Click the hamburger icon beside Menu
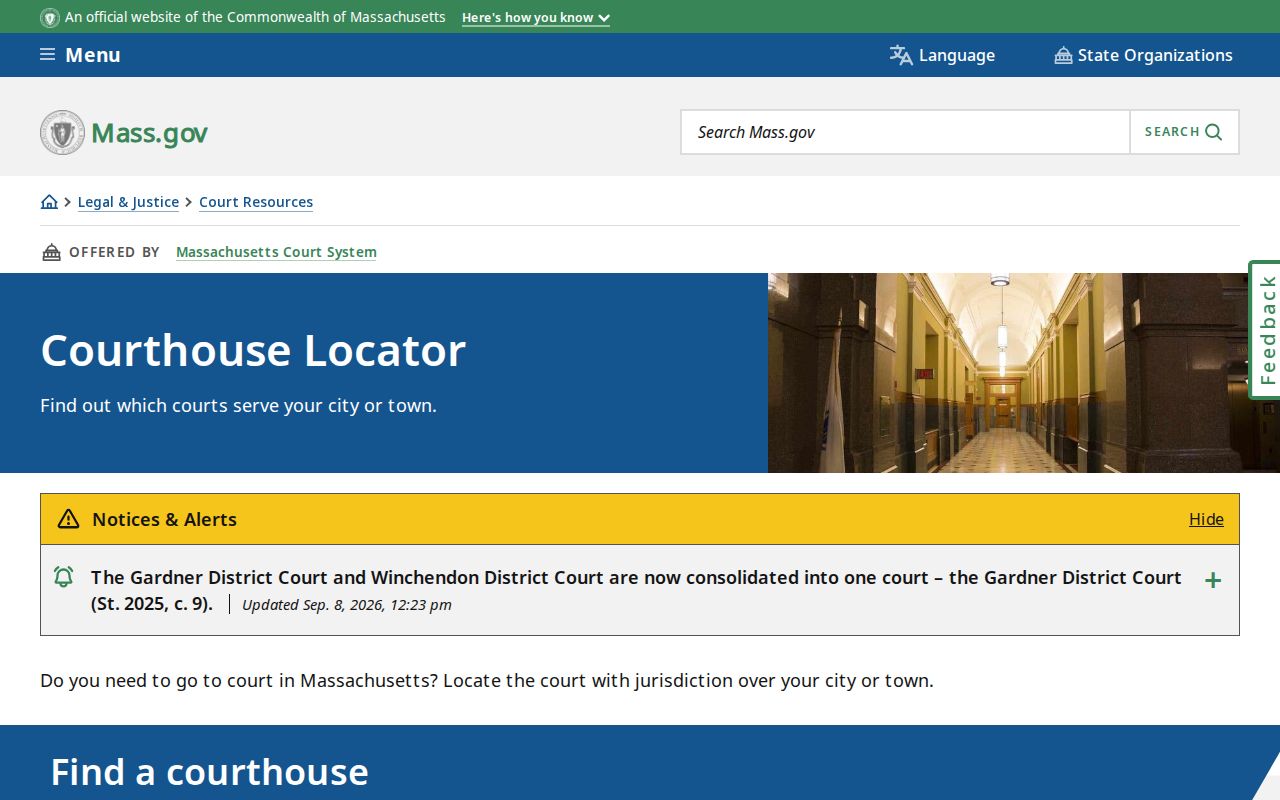The image size is (1280, 800). click(x=47, y=54)
